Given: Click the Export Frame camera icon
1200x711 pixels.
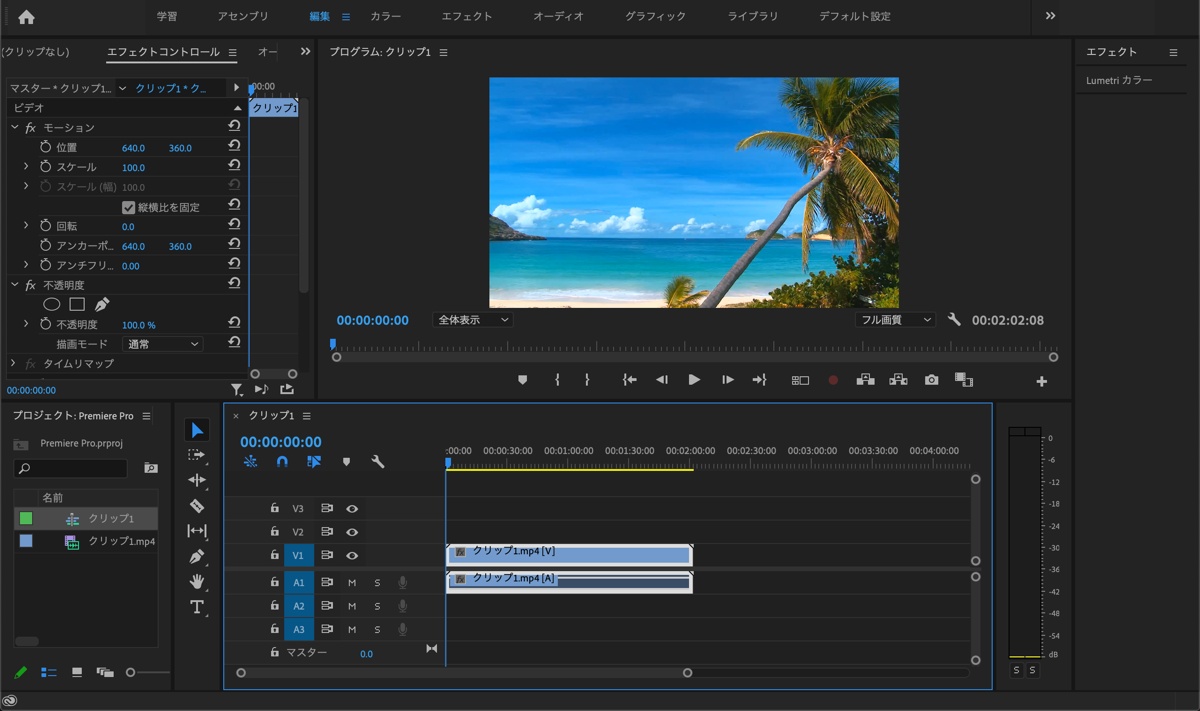Looking at the screenshot, I should (x=931, y=380).
